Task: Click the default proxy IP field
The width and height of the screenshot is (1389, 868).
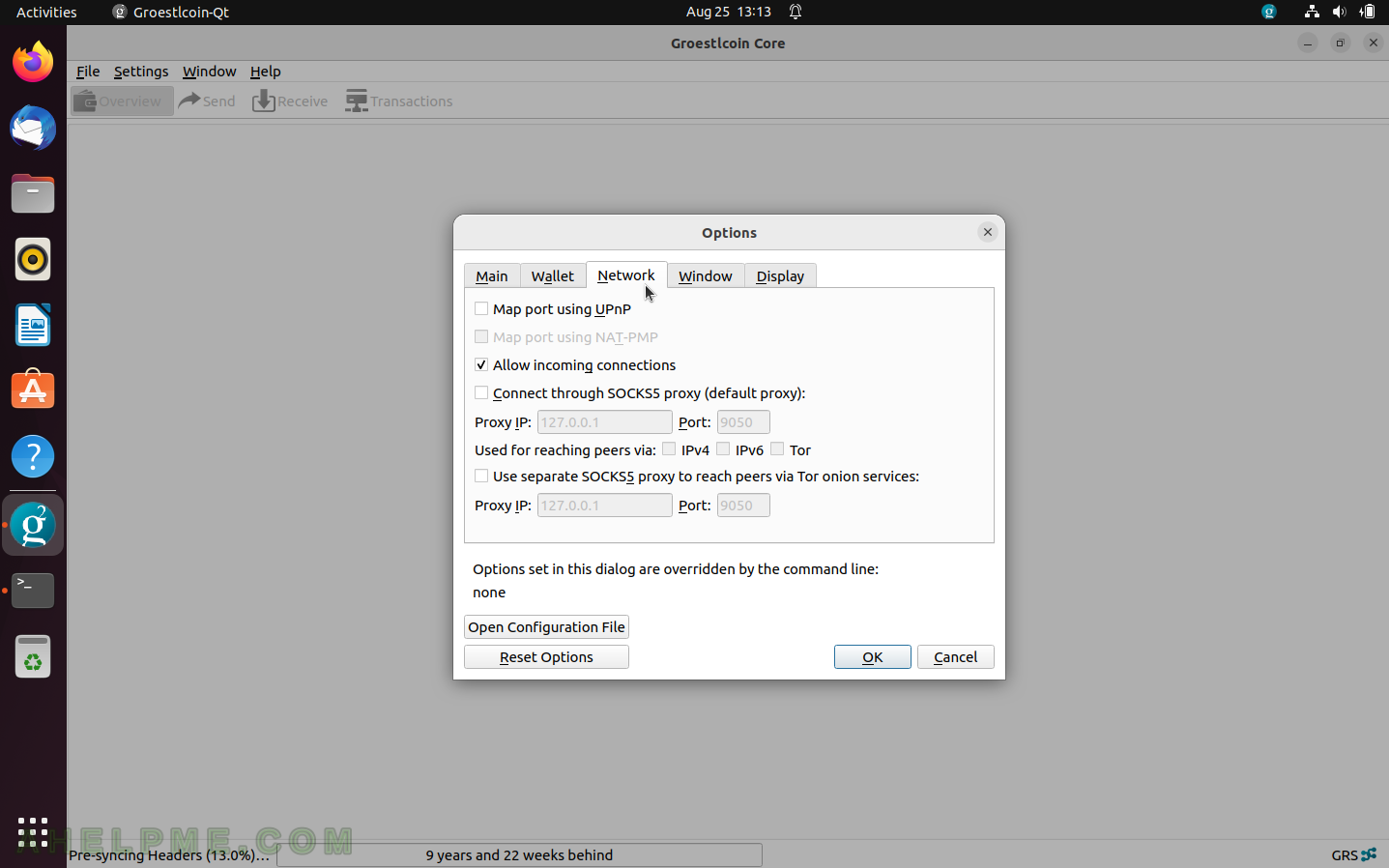Action: (x=604, y=421)
